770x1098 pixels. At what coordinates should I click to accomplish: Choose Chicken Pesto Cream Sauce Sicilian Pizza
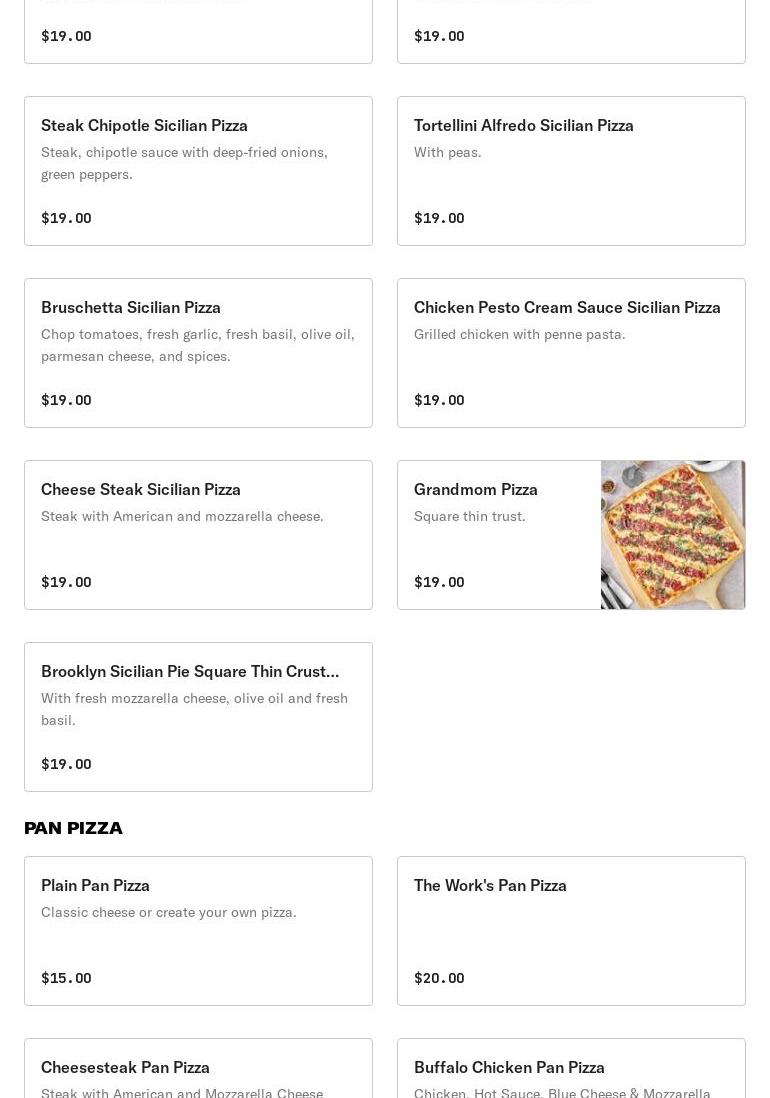point(571,353)
